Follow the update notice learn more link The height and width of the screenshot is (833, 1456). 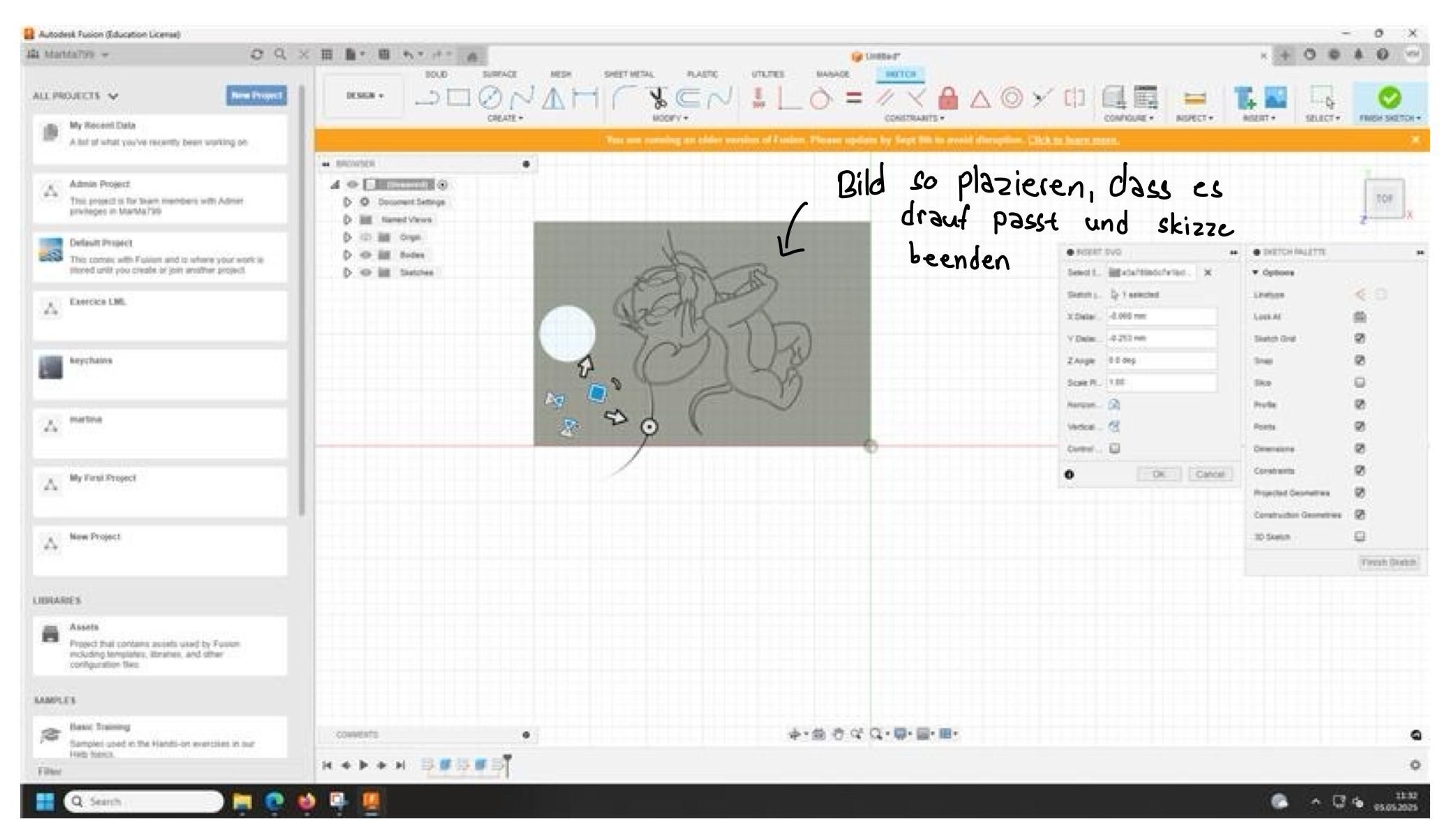pyautogui.click(x=1073, y=140)
